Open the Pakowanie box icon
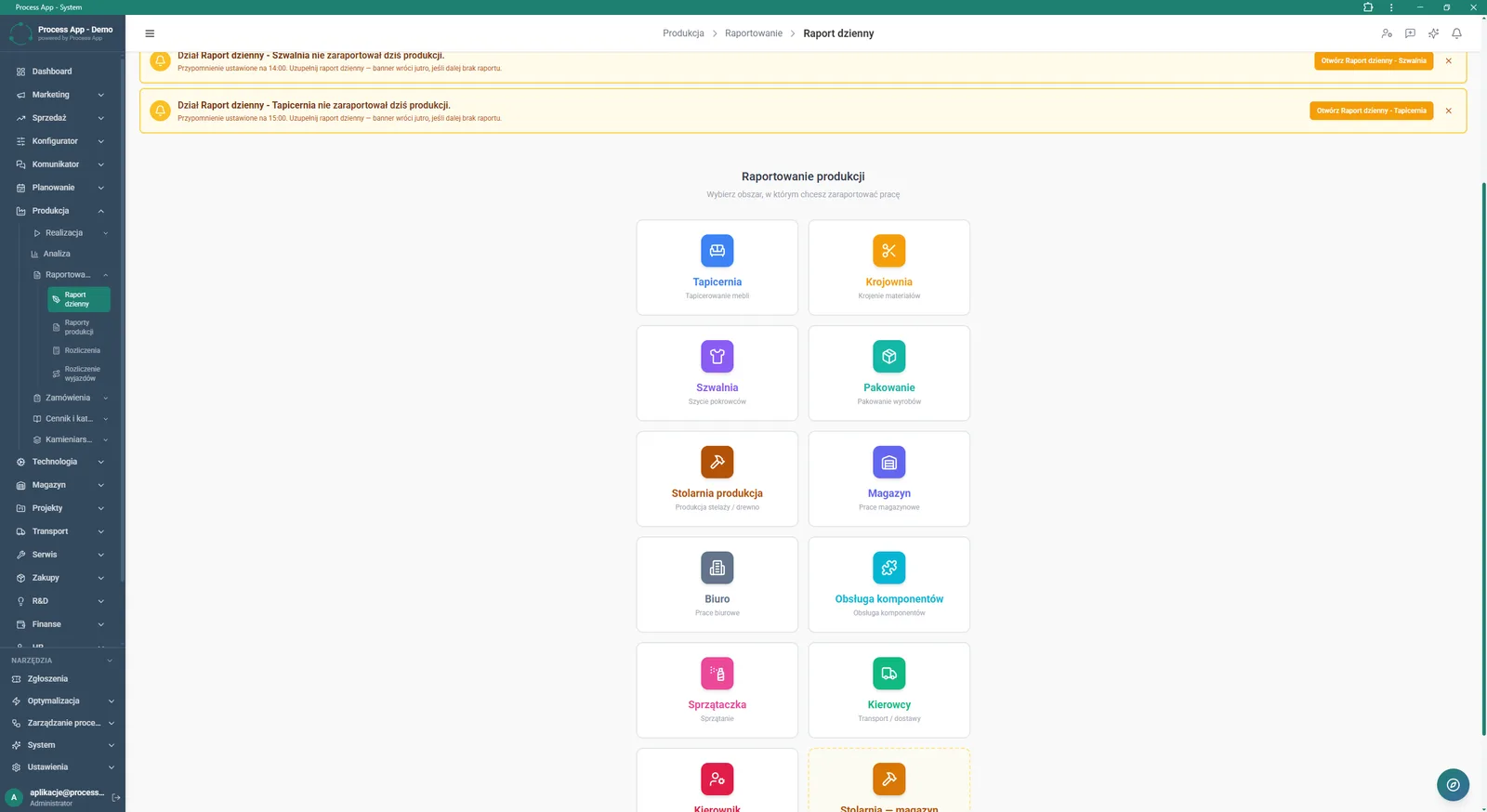Viewport: 1487px width, 812px height. coord(888,357)
